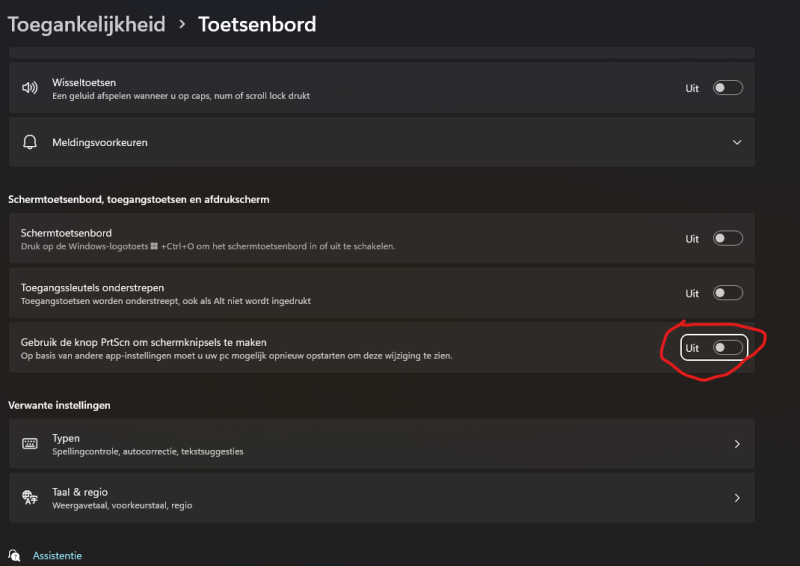The image size is (800, 566).
Task: Open the Typen settings label
Action: click(x=66, y=438)
